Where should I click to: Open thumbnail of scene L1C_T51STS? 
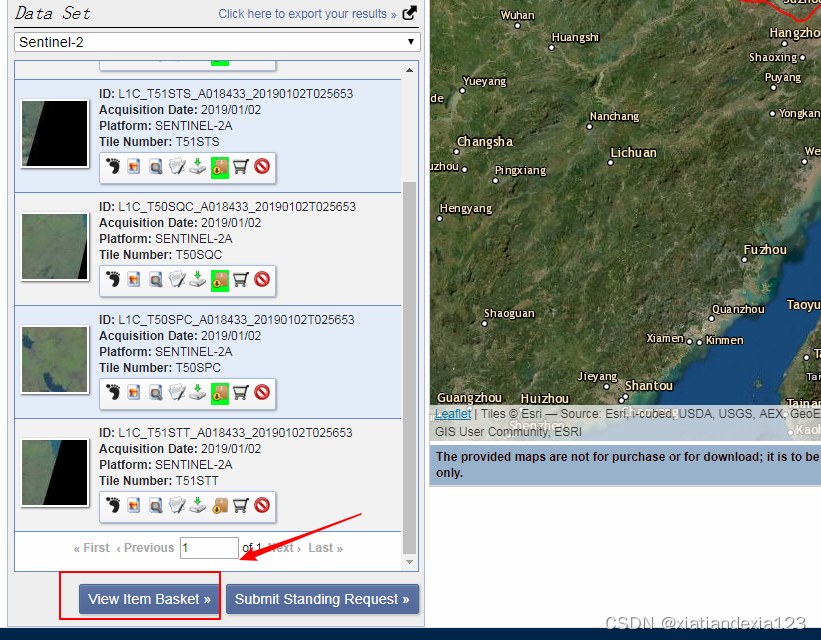55,134
